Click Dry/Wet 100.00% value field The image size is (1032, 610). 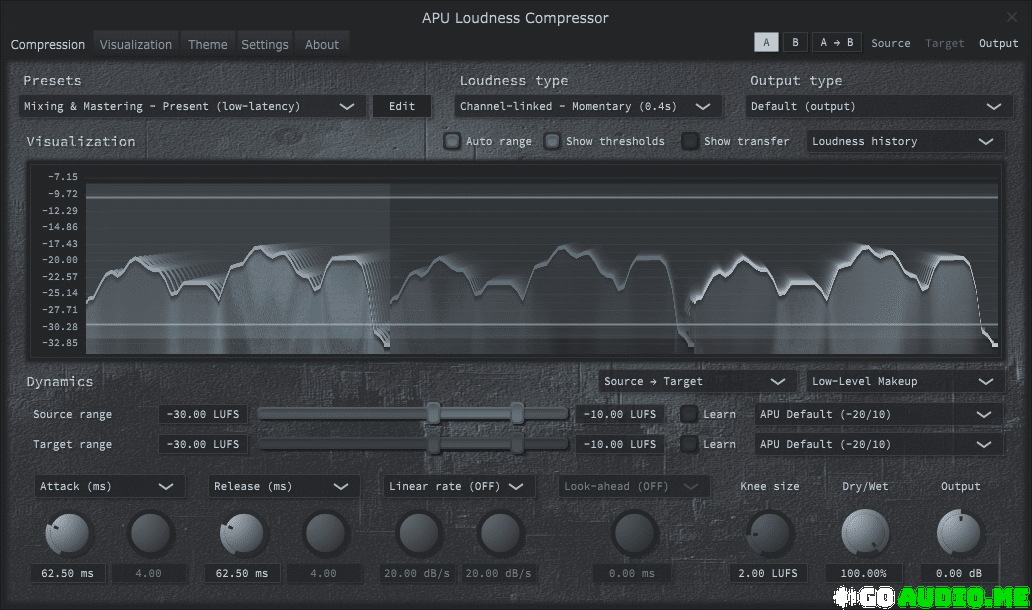click(864, 573)
